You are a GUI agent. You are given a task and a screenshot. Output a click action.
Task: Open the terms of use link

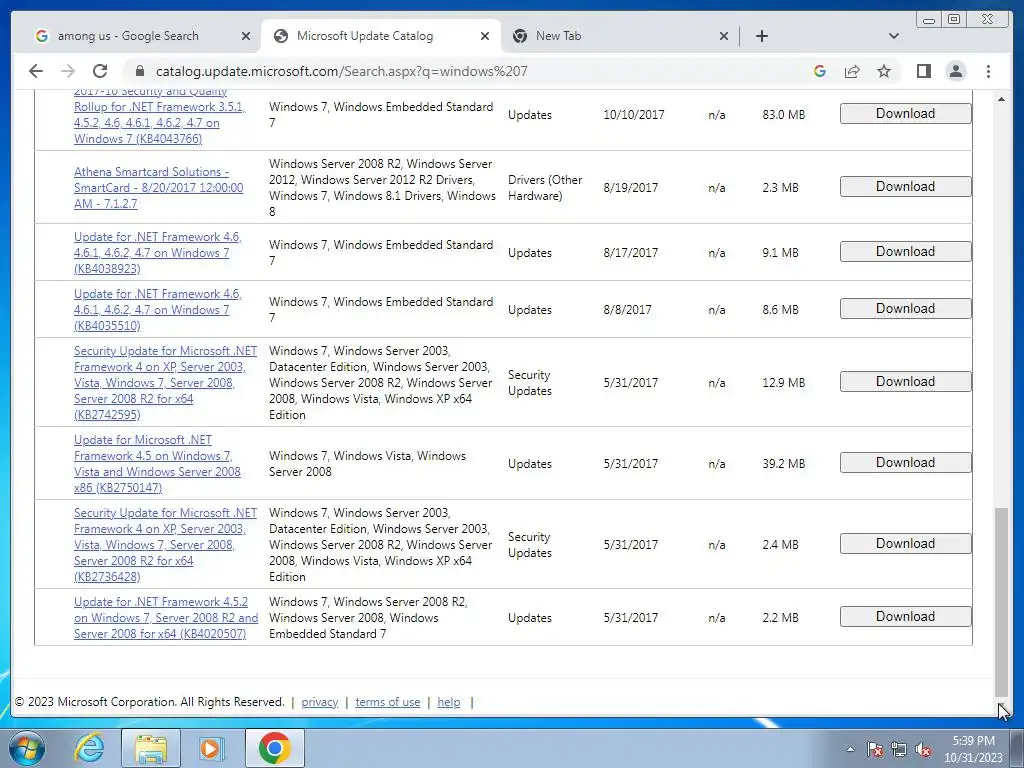(387, 702)
